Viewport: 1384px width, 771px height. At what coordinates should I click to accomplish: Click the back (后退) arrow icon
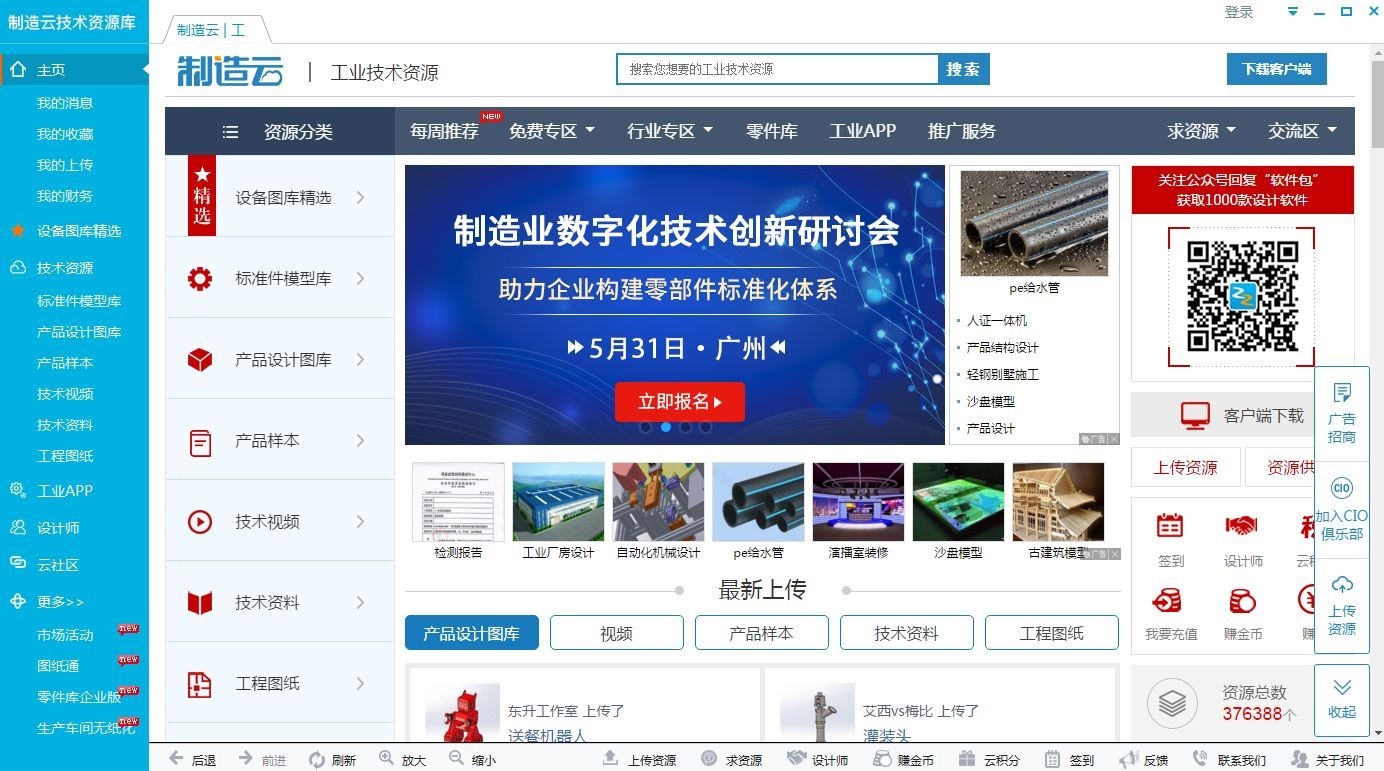(x=176, y=759)
